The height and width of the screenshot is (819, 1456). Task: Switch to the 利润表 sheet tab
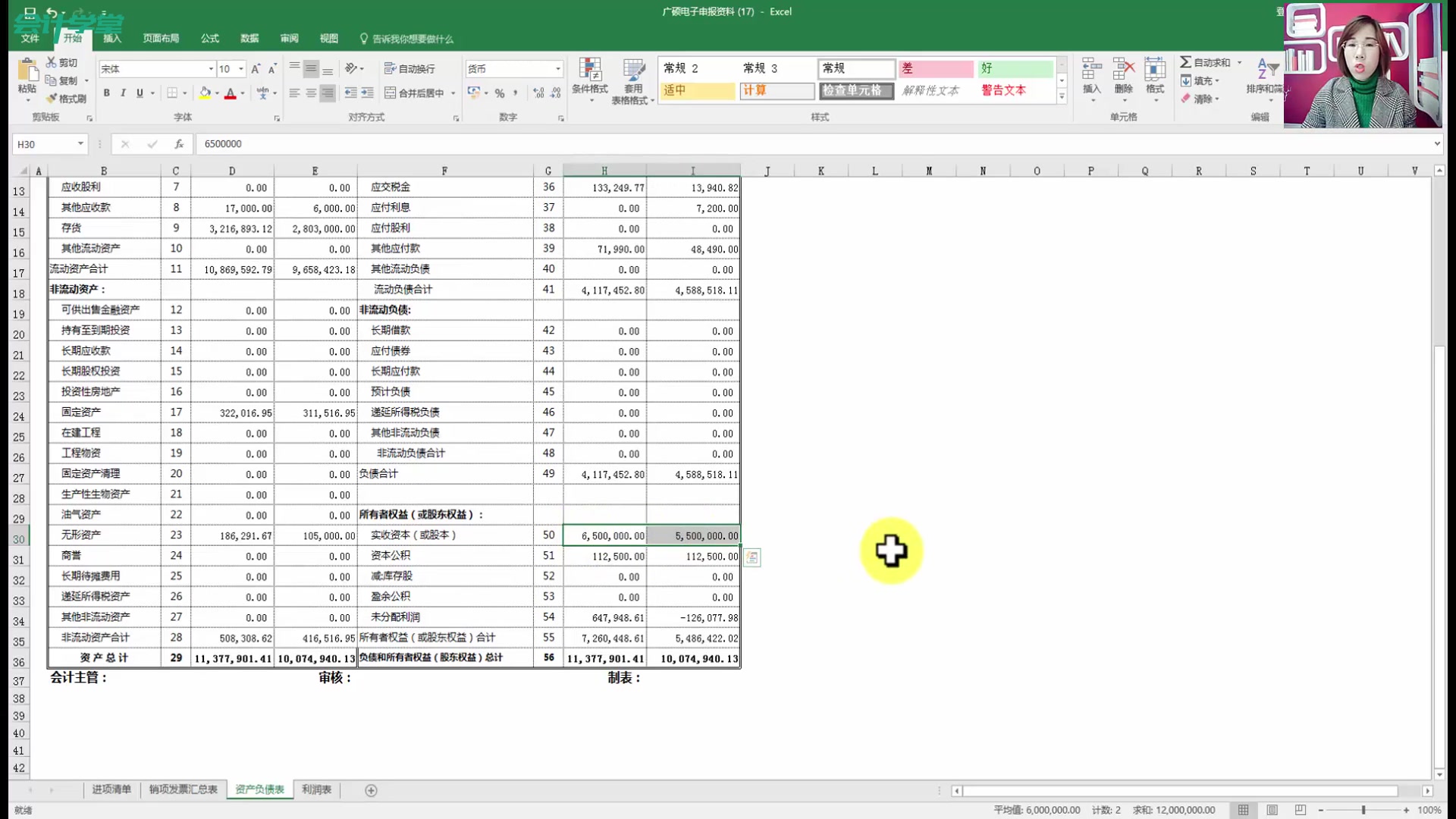point(316,789)
